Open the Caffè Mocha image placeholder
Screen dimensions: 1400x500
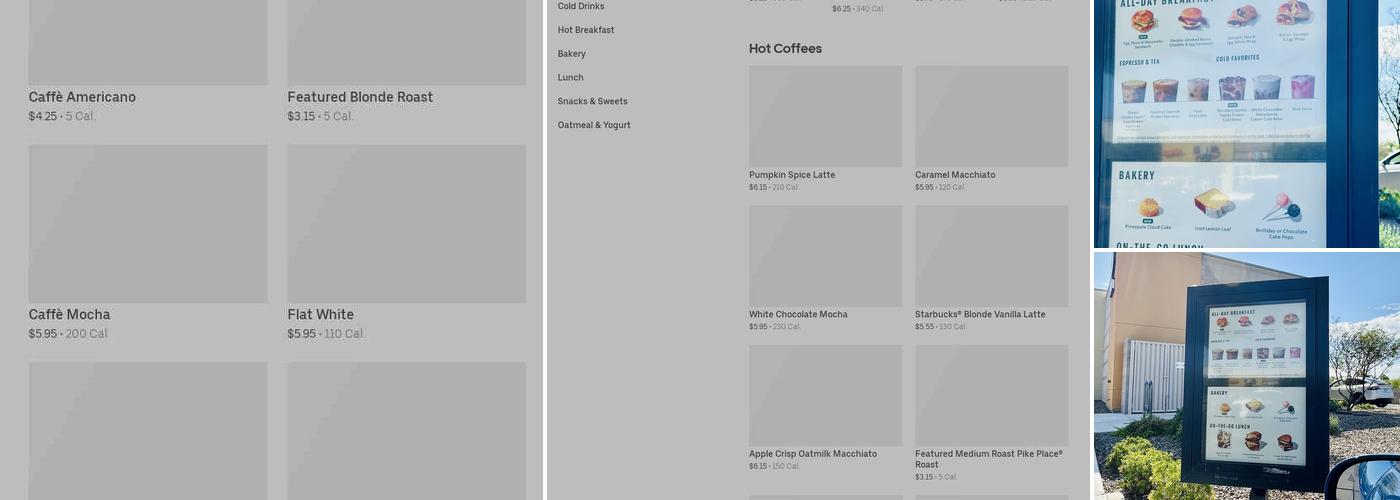148,224
